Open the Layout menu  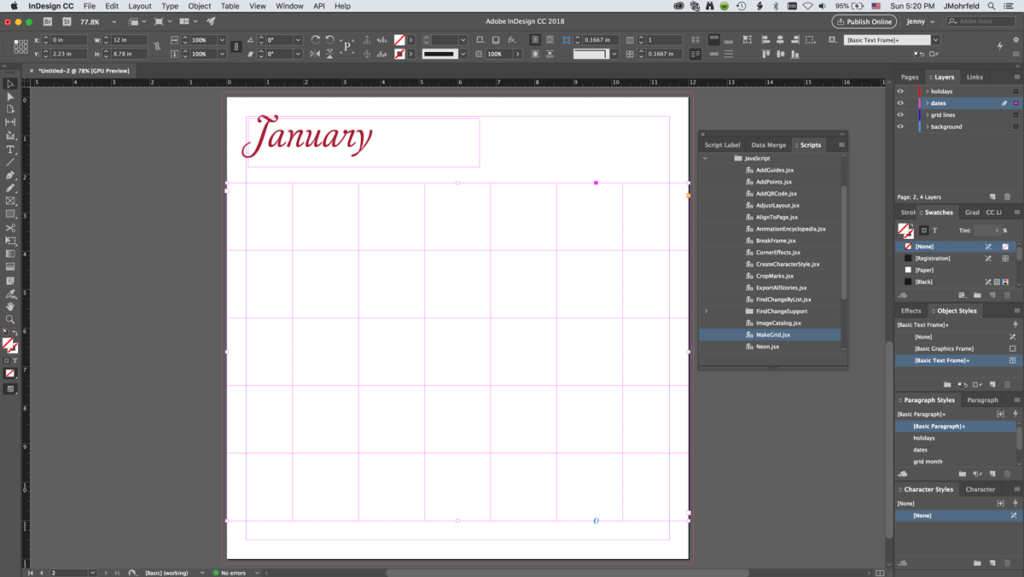pyautogui.click(x=140, y=6)
